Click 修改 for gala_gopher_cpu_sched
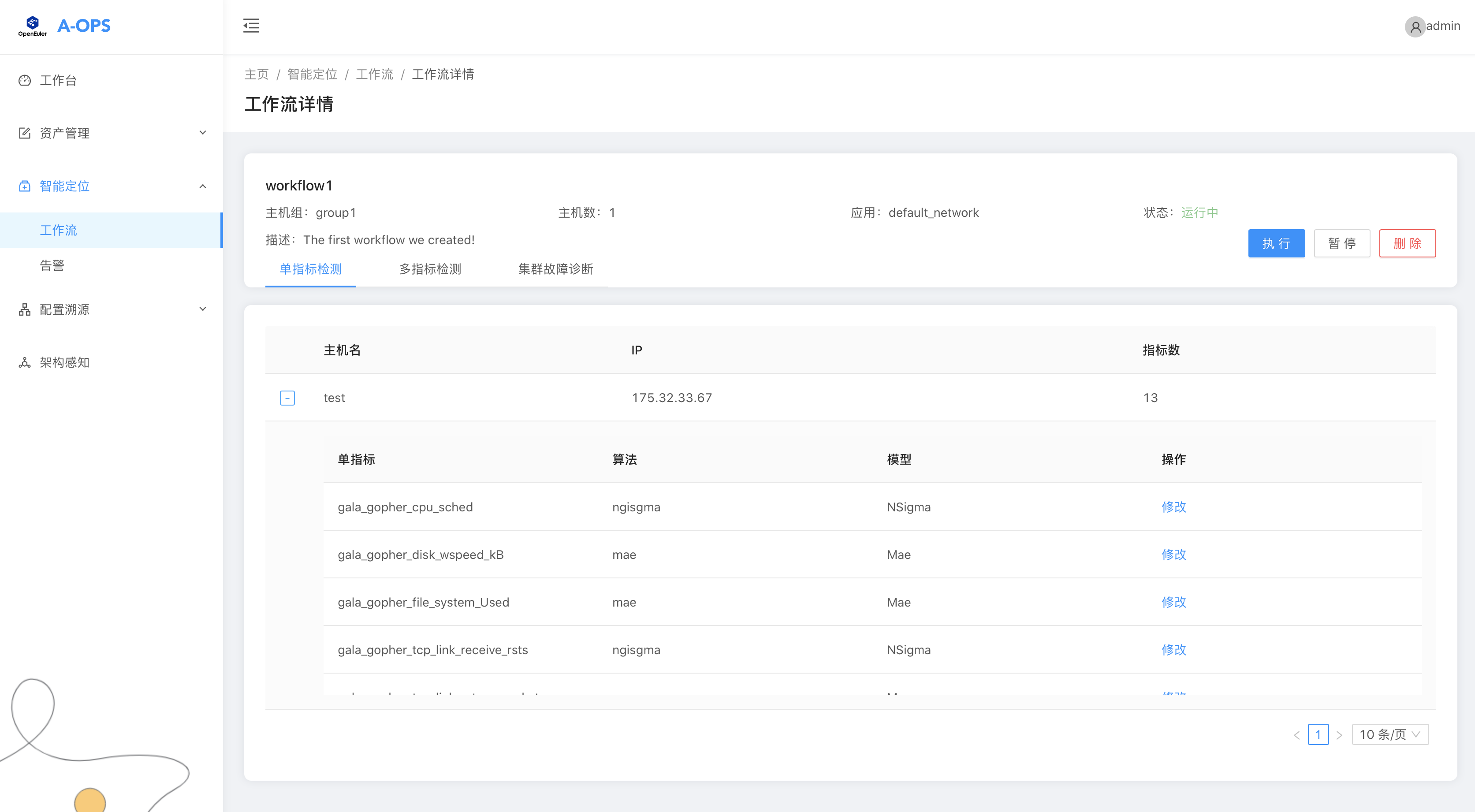The height and width of the screenshot is (812, 1475). point(1173,507)
